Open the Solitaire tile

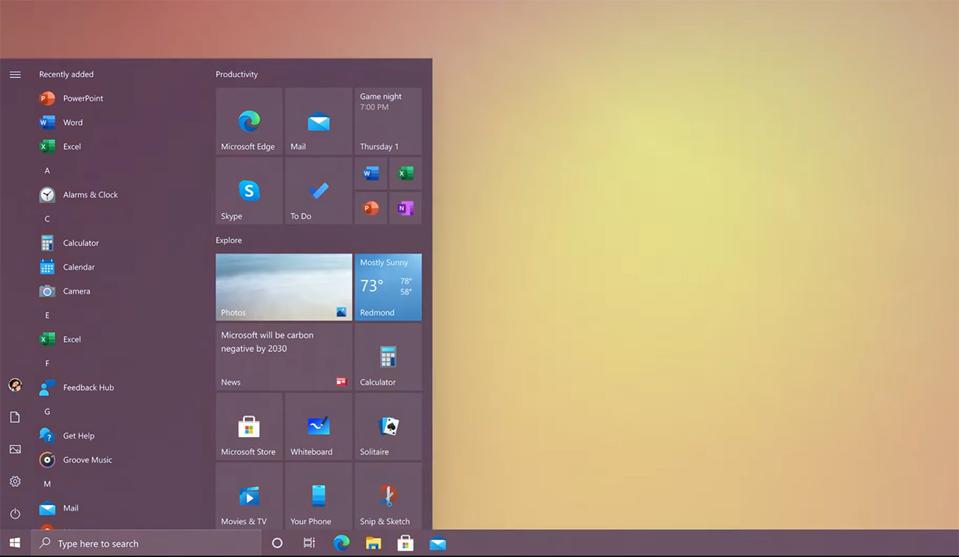pos(388,427)
